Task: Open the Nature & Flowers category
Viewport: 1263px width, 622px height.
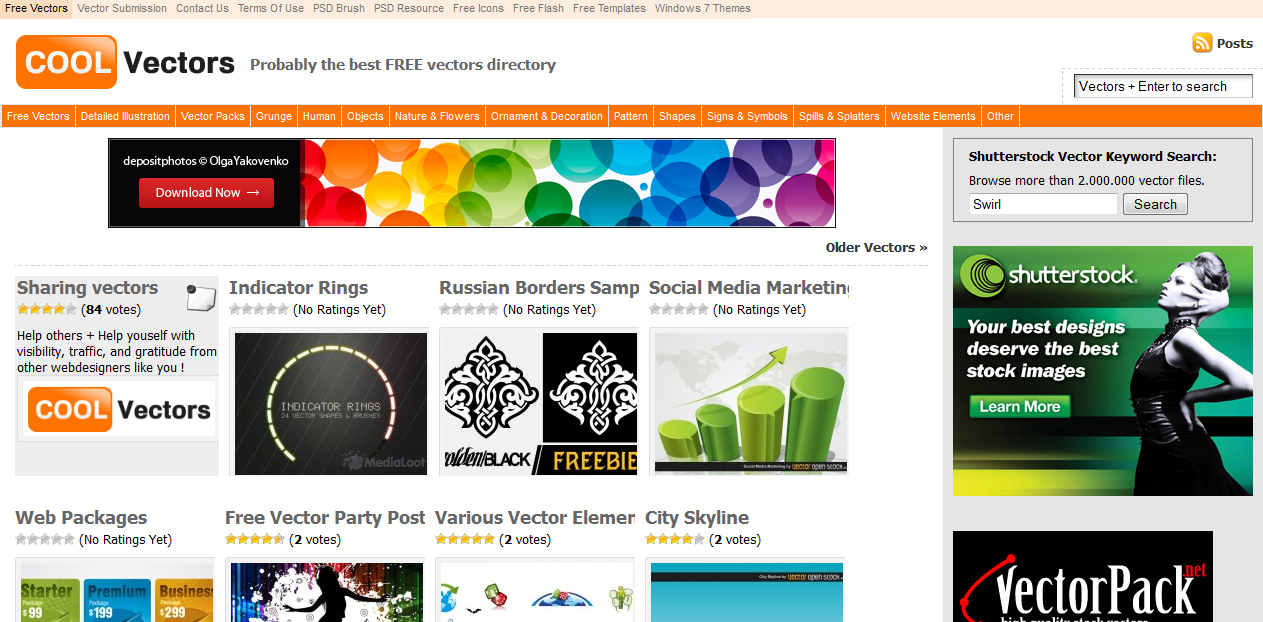Action: [437, 115]
